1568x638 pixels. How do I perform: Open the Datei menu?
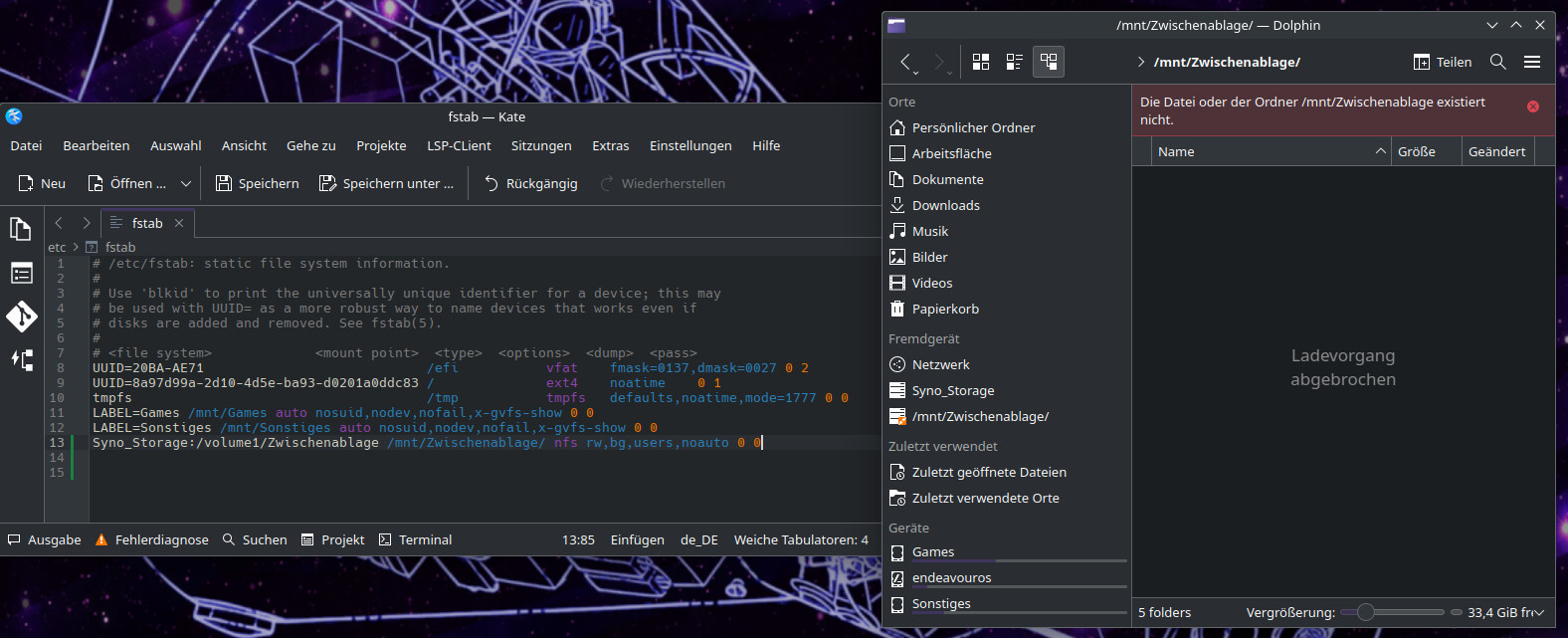26,145
